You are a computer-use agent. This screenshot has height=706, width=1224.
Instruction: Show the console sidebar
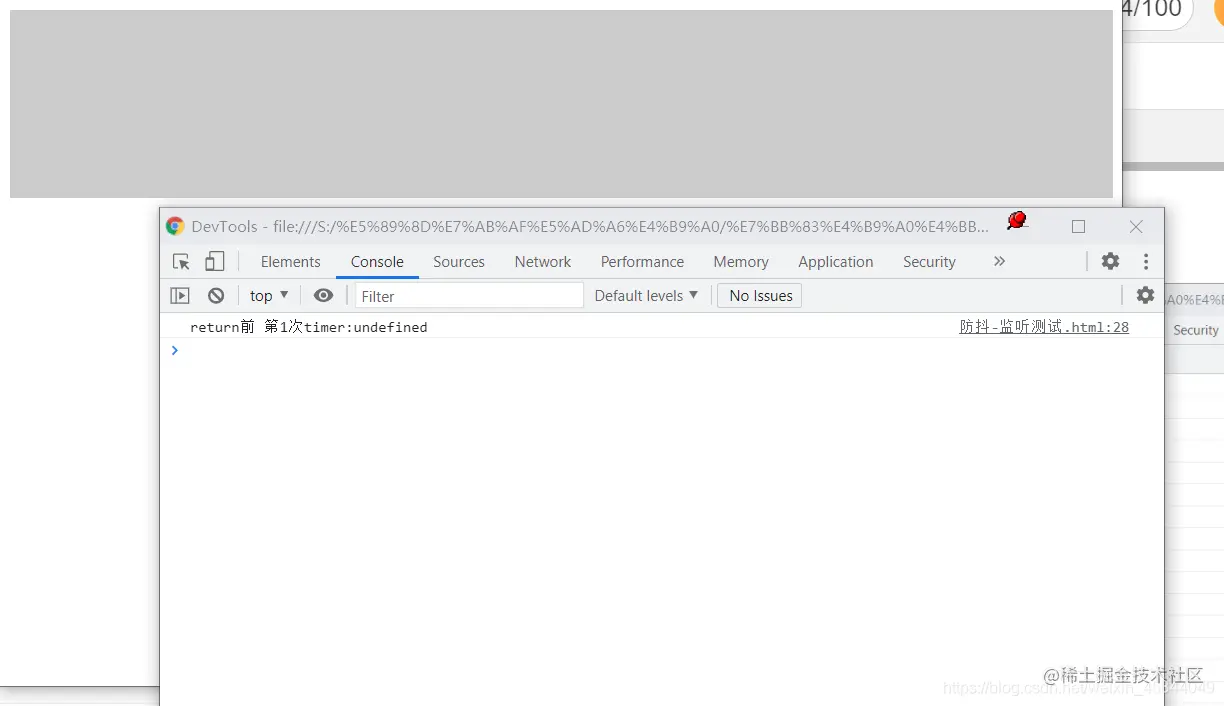[180, 296]
